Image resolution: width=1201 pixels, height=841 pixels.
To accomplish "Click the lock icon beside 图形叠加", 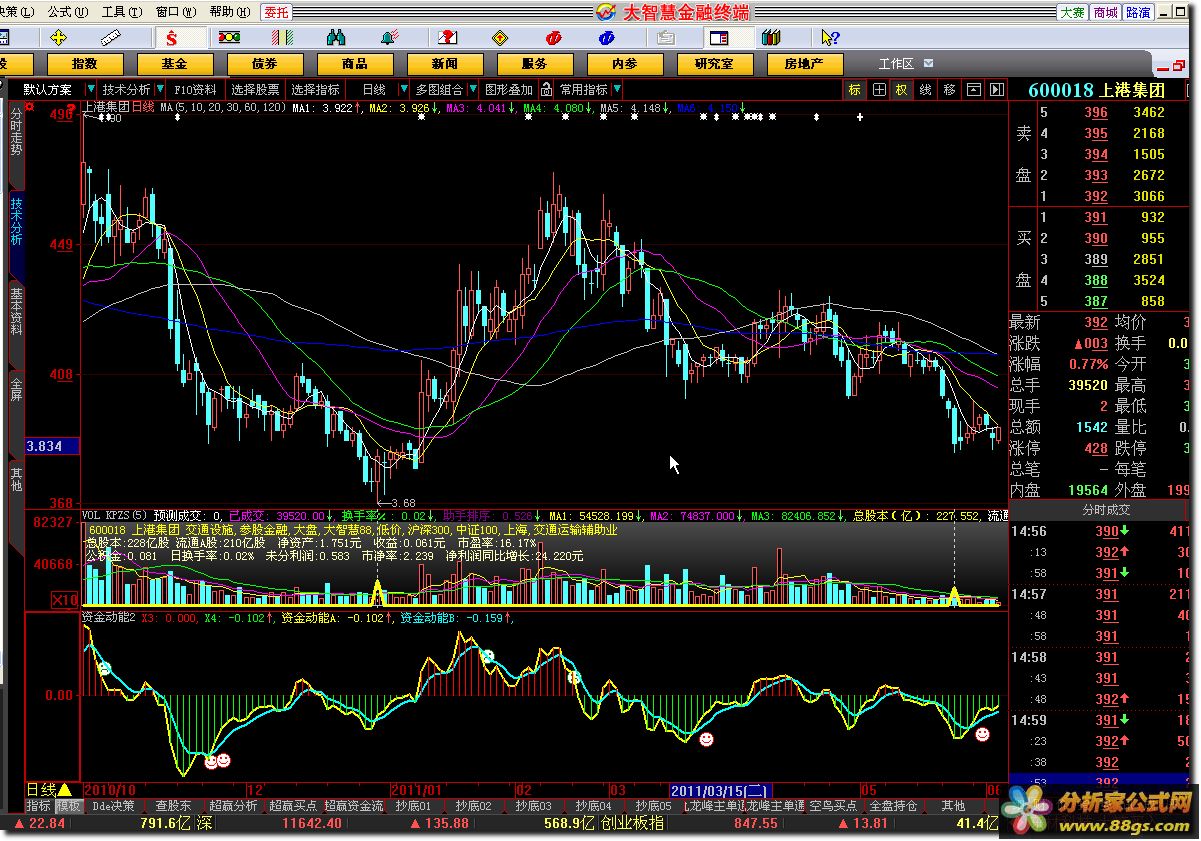I will pyautogui.click(x=547, y=89).
